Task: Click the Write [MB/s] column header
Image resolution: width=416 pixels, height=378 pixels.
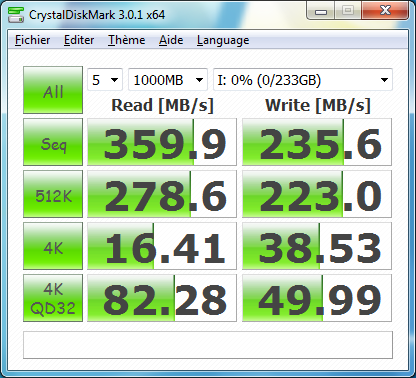Action: coord(318,105)
